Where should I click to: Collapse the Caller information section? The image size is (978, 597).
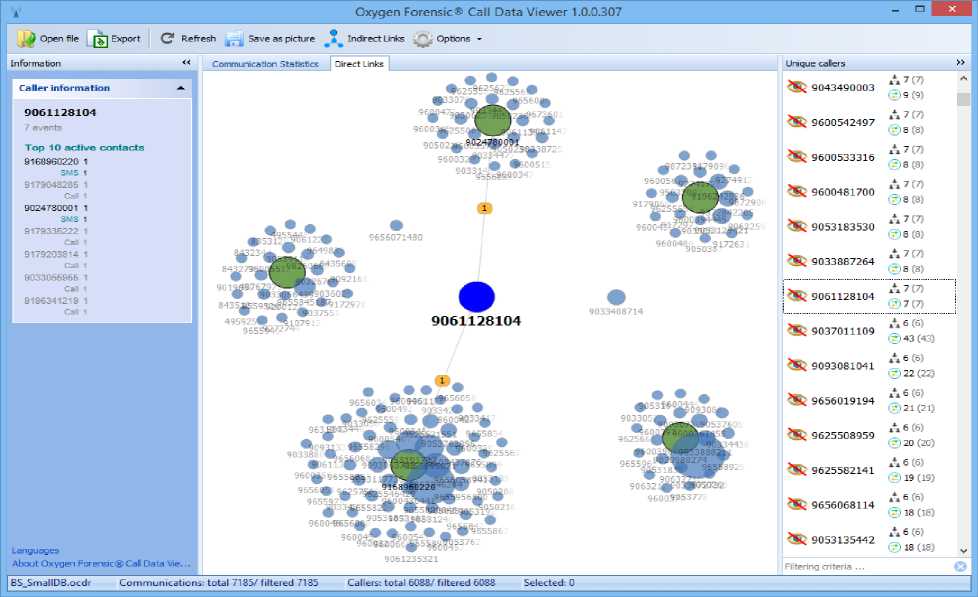(181, 88)
